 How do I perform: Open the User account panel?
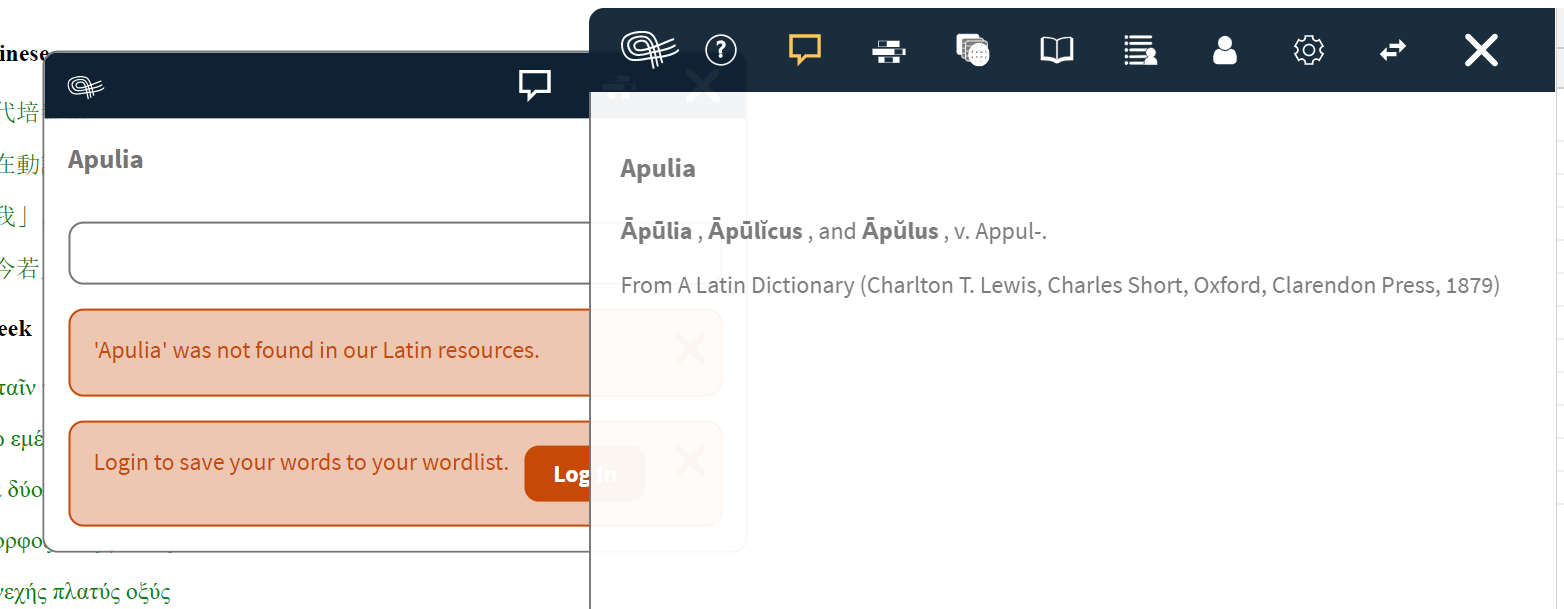(x=1224, y=50)
